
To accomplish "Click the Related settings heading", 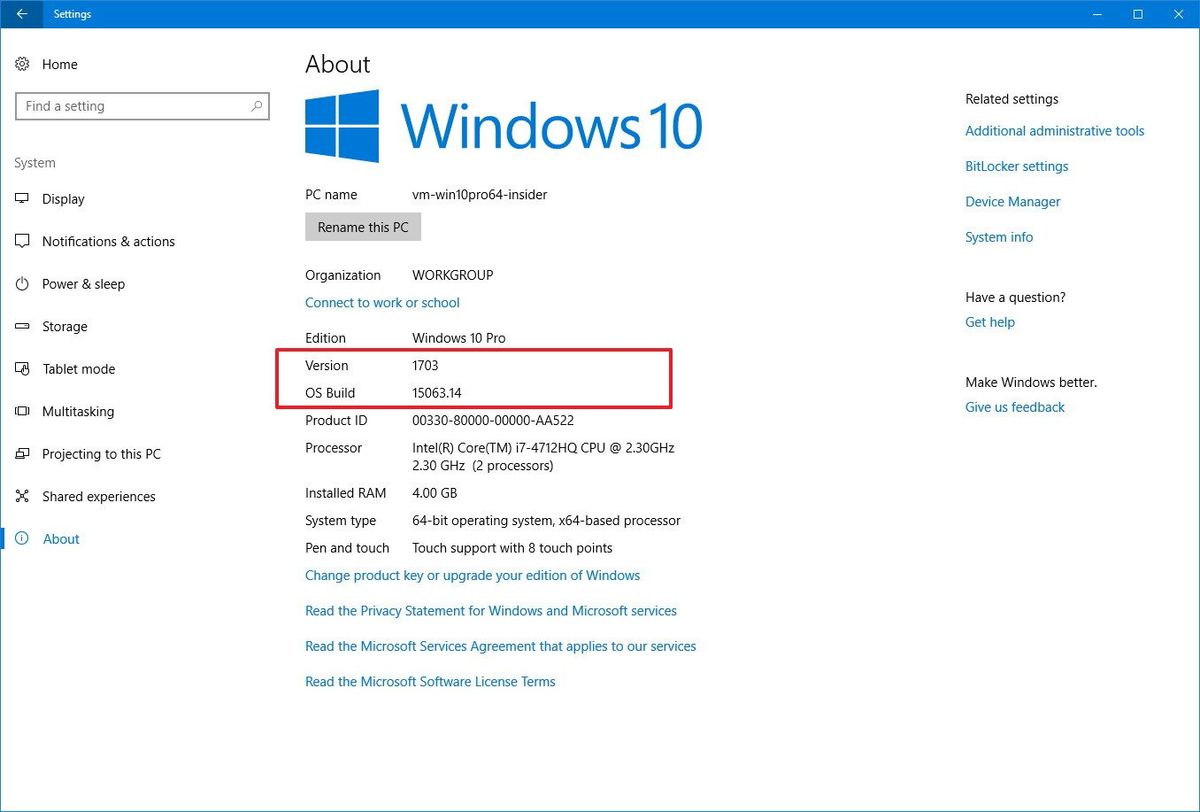I will [x=1012, y=99].
